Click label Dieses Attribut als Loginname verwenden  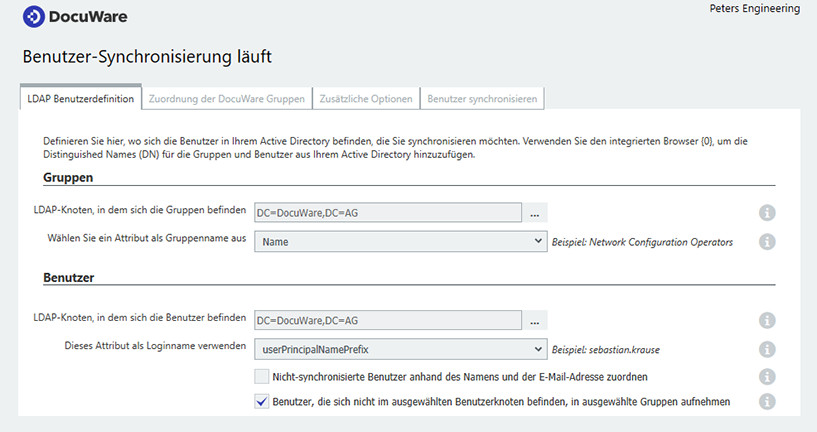[x=155, y=345]
